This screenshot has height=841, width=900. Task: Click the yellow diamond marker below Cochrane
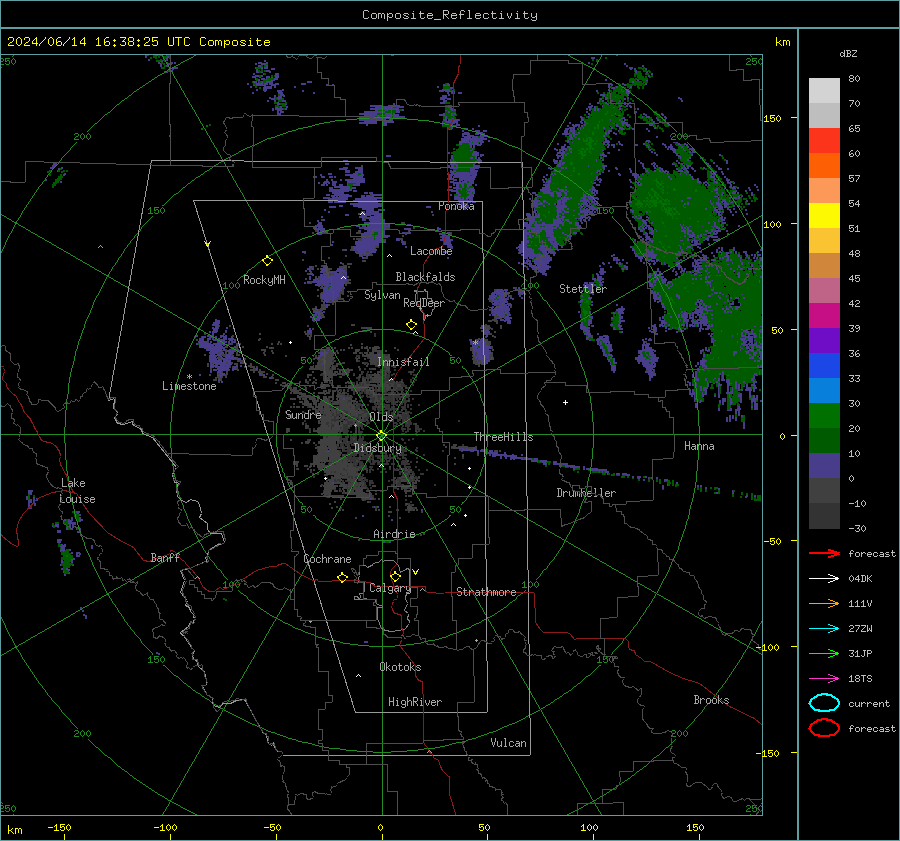(x=342, y=577)
